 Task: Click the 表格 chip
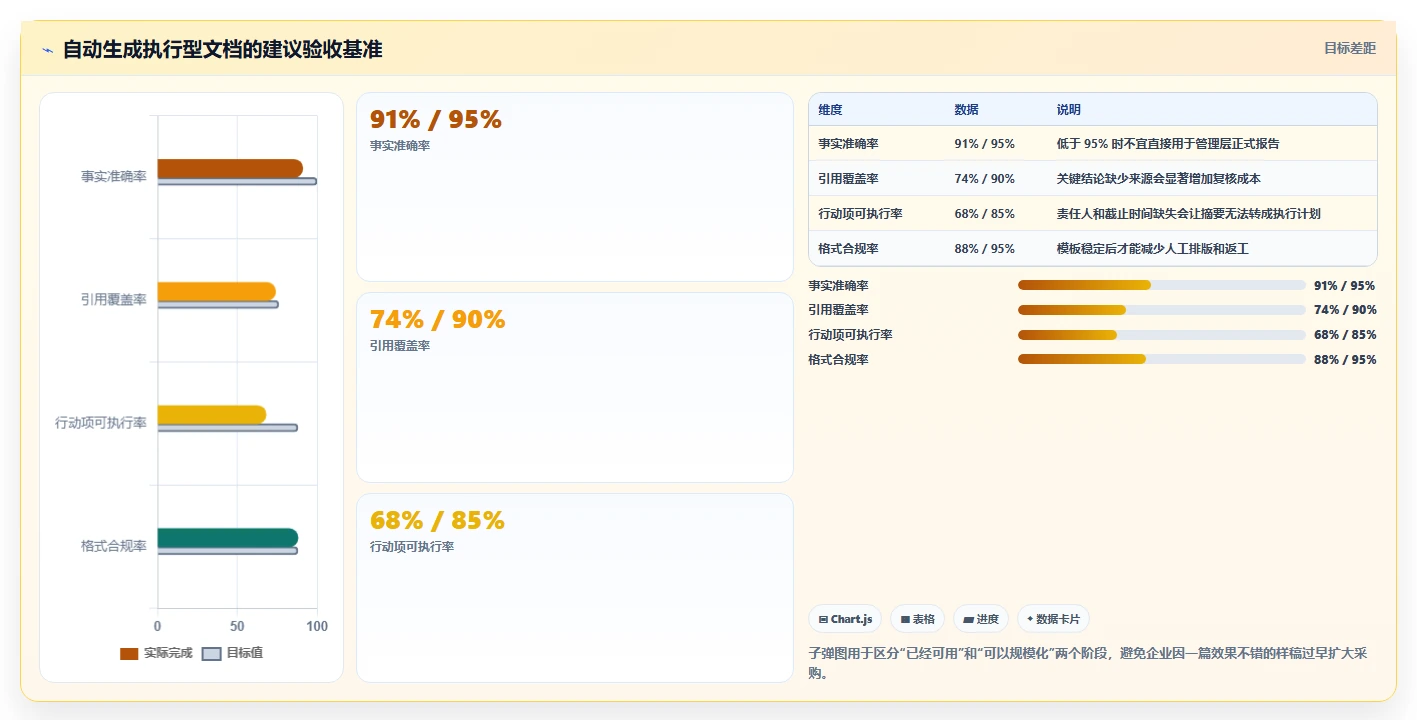[x=917, y=619]
